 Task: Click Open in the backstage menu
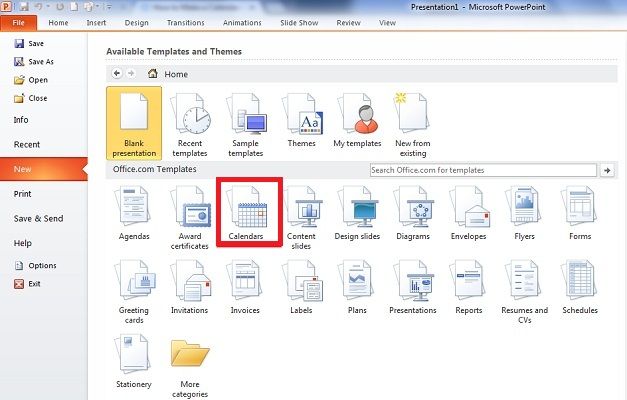click(x=30, y=80)
